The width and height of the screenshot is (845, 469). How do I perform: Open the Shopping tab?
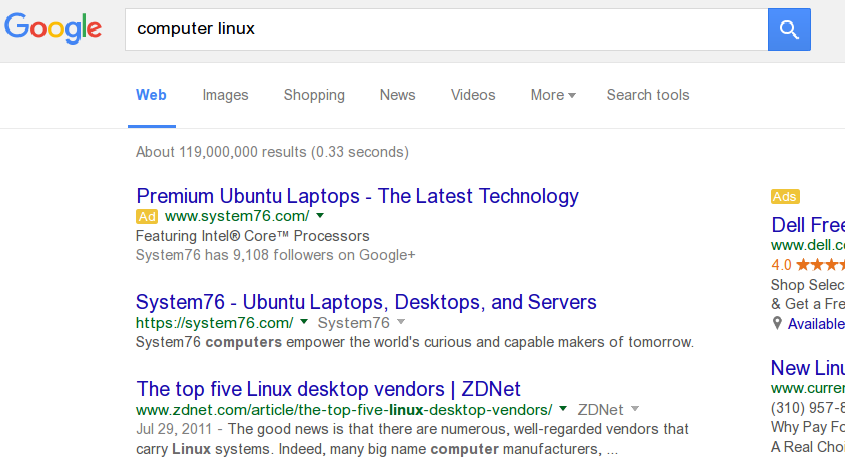314,95
